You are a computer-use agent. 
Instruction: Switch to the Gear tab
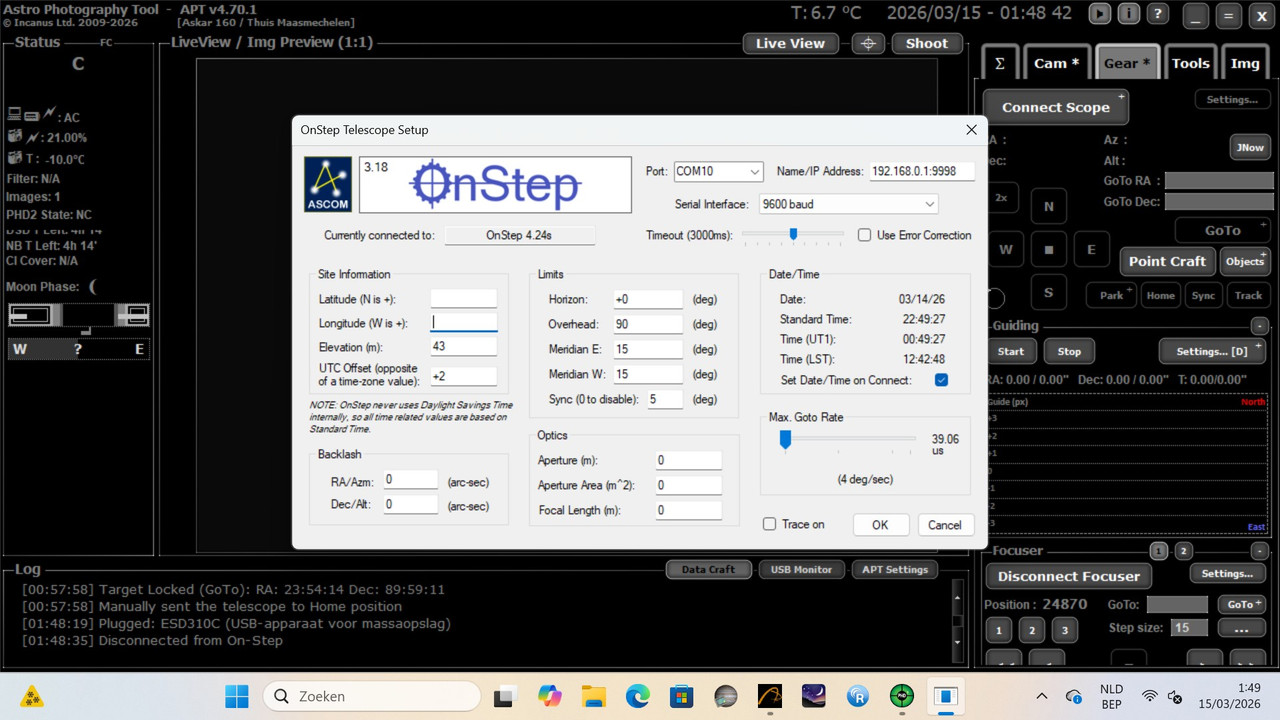(x=1127, y=63)
